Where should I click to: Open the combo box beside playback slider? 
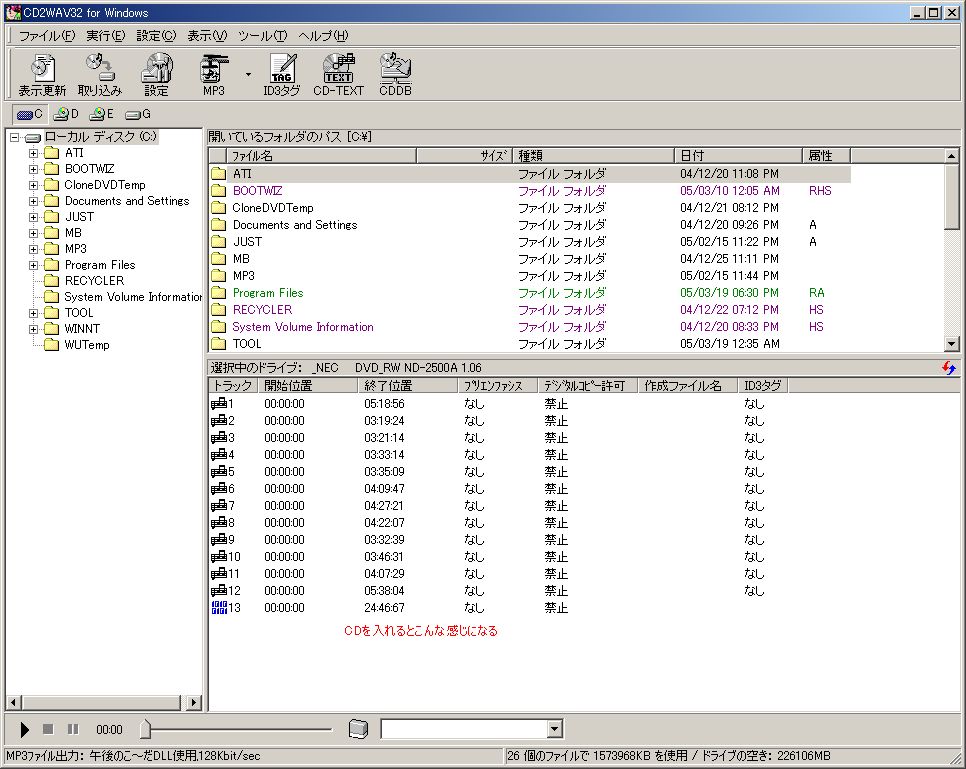[555, 730]
